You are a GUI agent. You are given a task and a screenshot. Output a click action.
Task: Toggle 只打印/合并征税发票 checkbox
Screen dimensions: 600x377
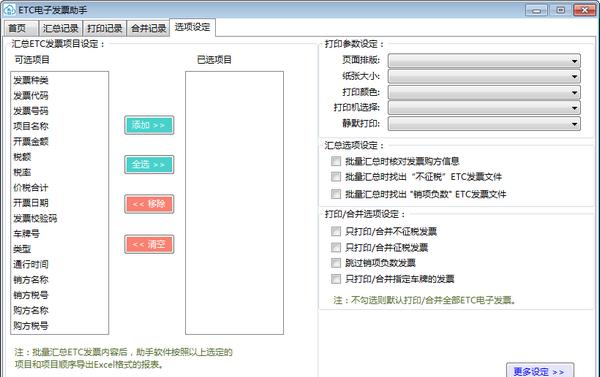coord(336,248)
